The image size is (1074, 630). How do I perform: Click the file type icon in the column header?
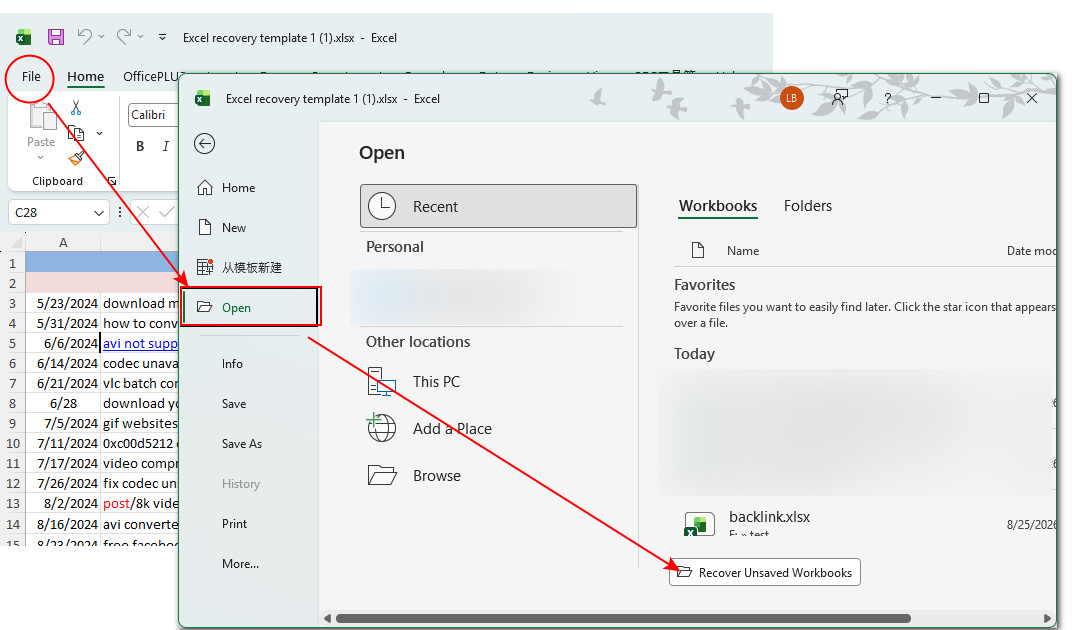pos(697,250)
